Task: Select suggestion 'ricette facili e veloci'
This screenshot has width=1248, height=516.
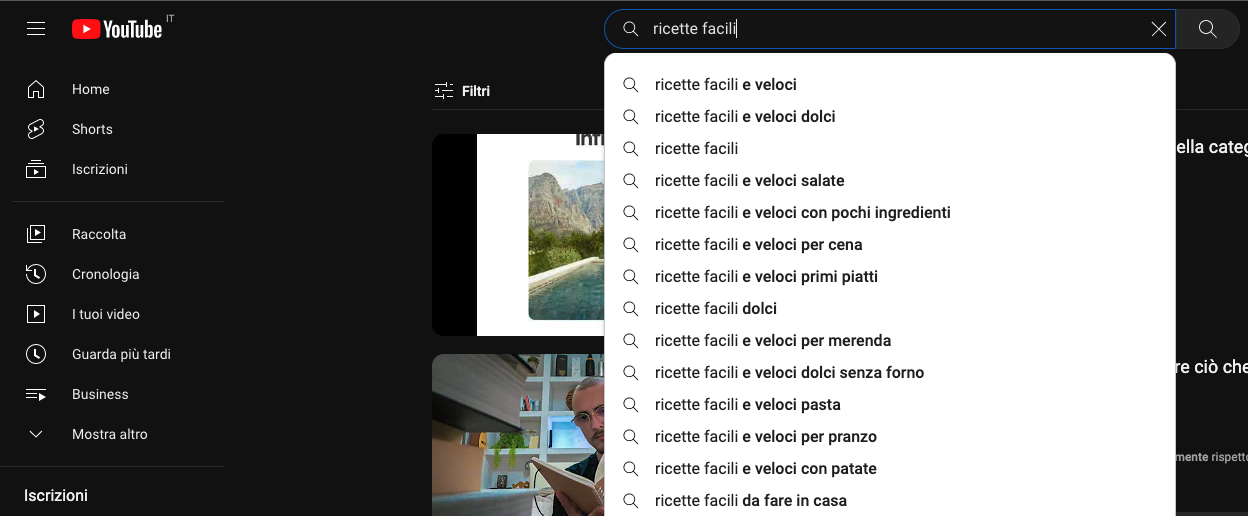Action: click(x=890, y=85)
